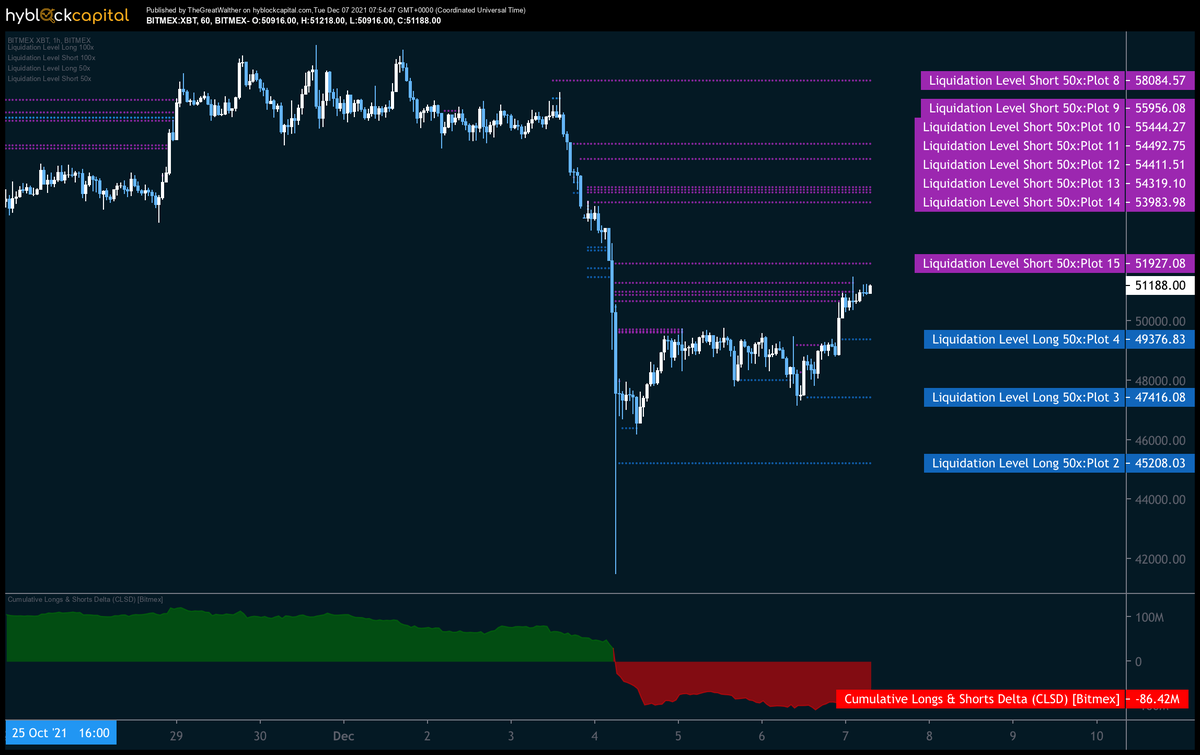This screenshot has width=1200, height=755.
Task: Click the Short 50x Plot 10 label 55444.27
Action: pyautogui.click(x=1054, y=127)
